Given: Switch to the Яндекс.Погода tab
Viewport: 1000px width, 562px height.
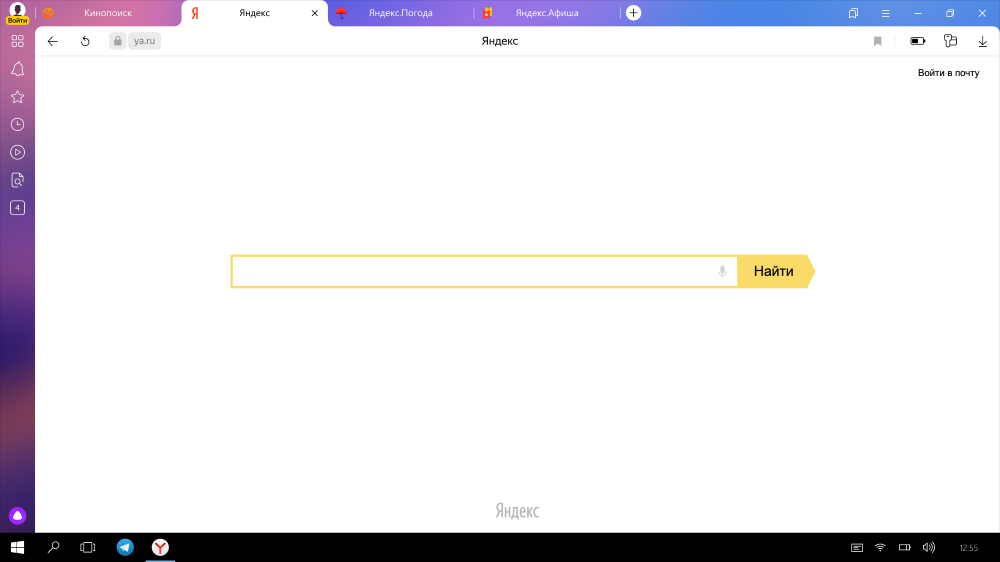Looking at the screenshot, I should click(401, 13).
